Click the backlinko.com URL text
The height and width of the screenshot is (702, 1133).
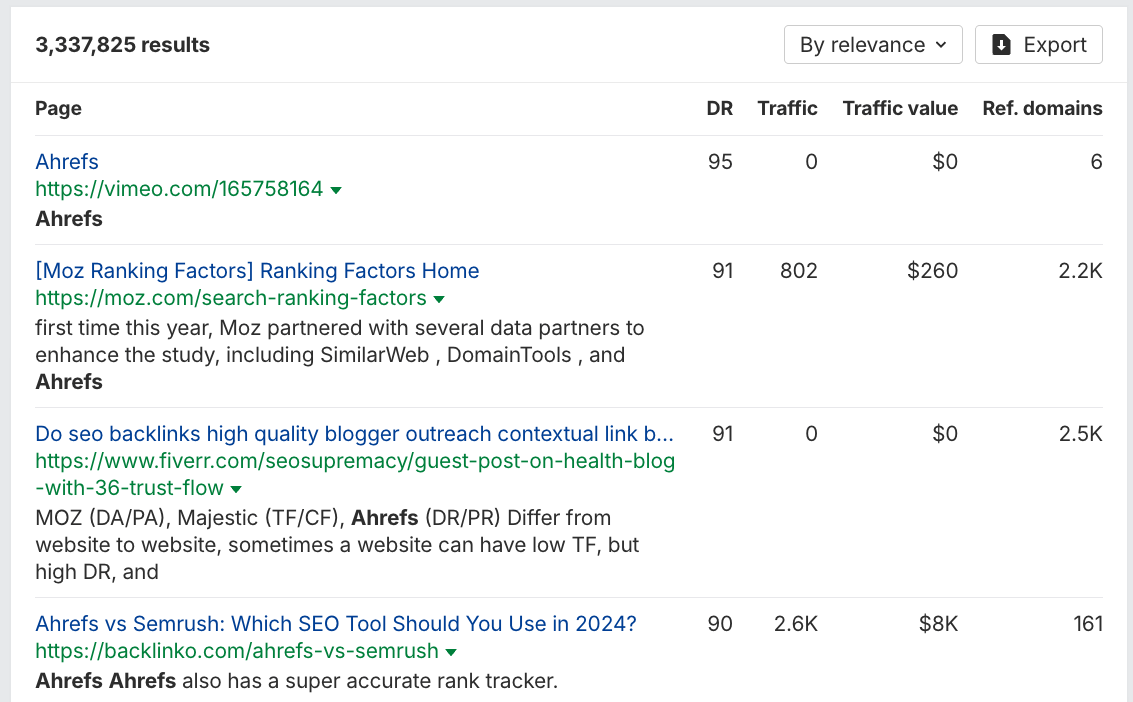[235, 650]
